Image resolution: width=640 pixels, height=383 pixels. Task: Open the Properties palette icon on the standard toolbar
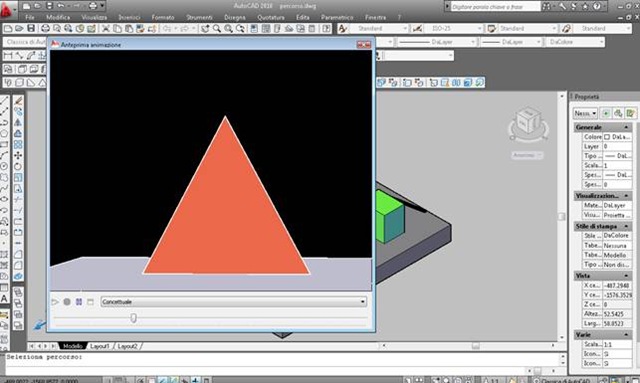coord(254,28)
